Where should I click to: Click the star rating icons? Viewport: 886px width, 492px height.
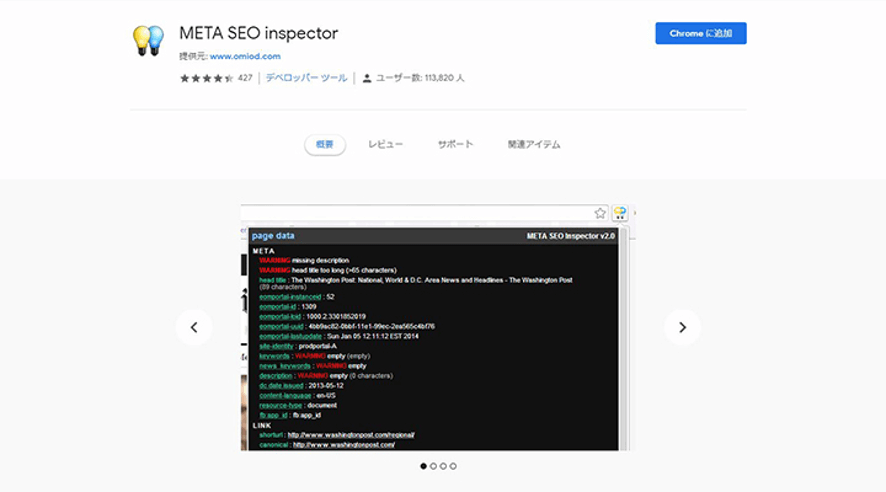206,78
